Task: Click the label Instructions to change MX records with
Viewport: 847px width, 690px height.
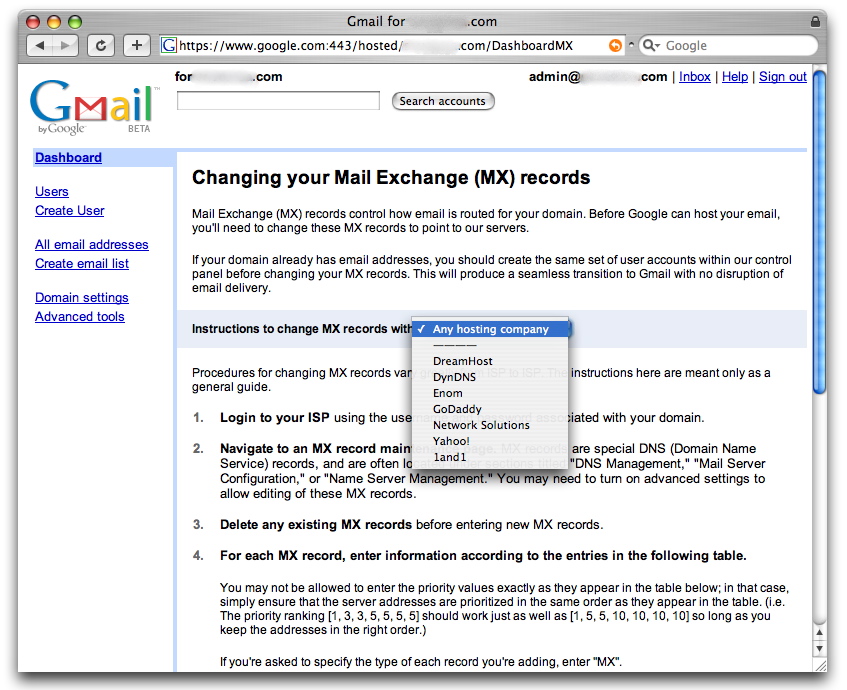Action: point(301,329)
